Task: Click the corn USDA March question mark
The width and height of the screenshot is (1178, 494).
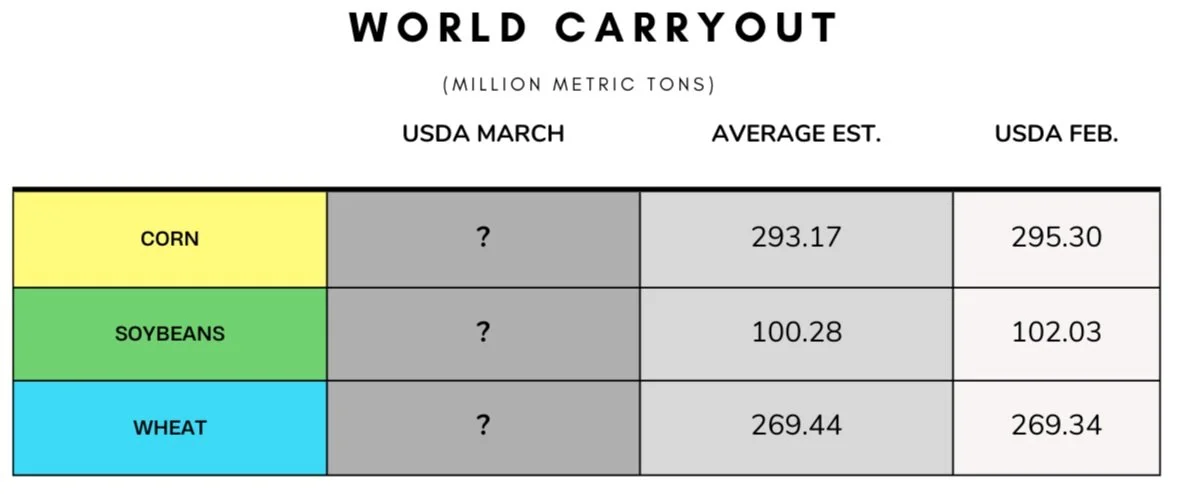Action: [483, 238]
